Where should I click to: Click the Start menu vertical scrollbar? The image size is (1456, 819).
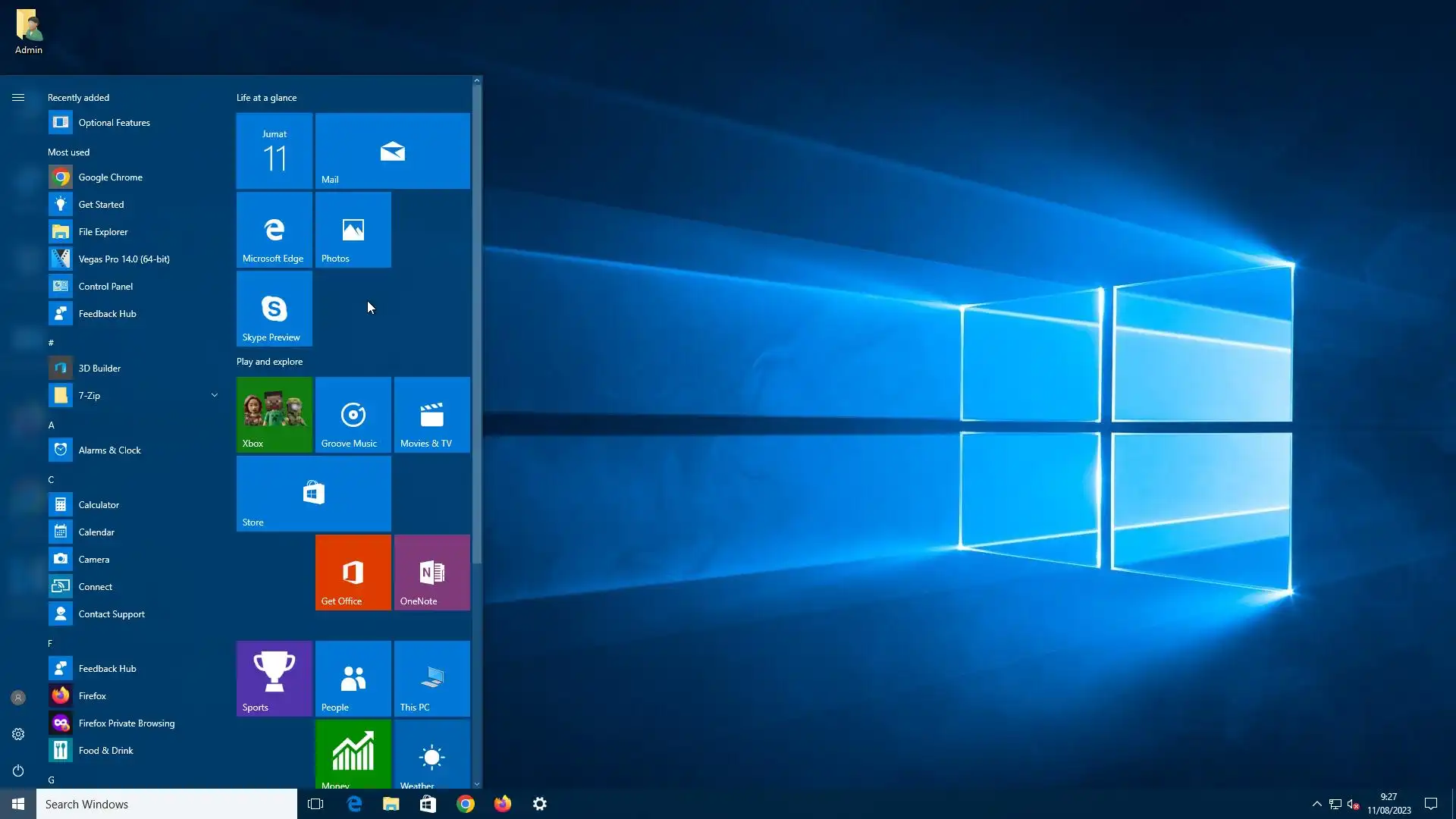point(477,326)
